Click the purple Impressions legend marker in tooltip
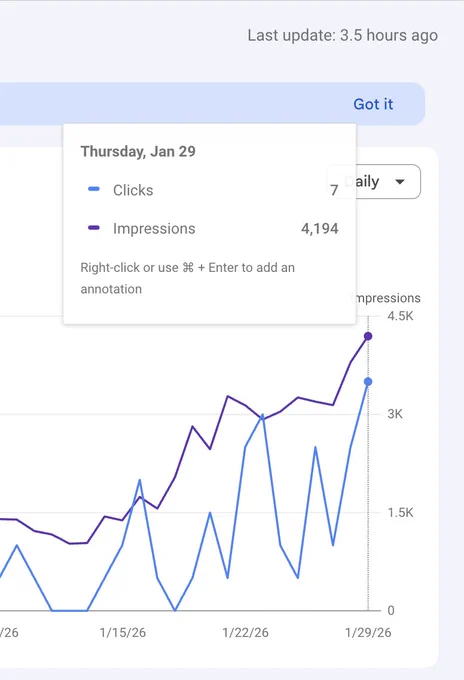The width and height of the screenshot is (464, 680). coord(94,228)
